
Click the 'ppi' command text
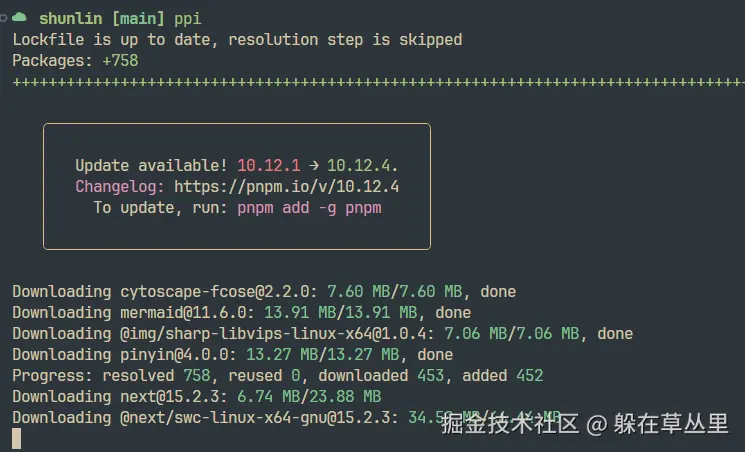tap(187, 19)
